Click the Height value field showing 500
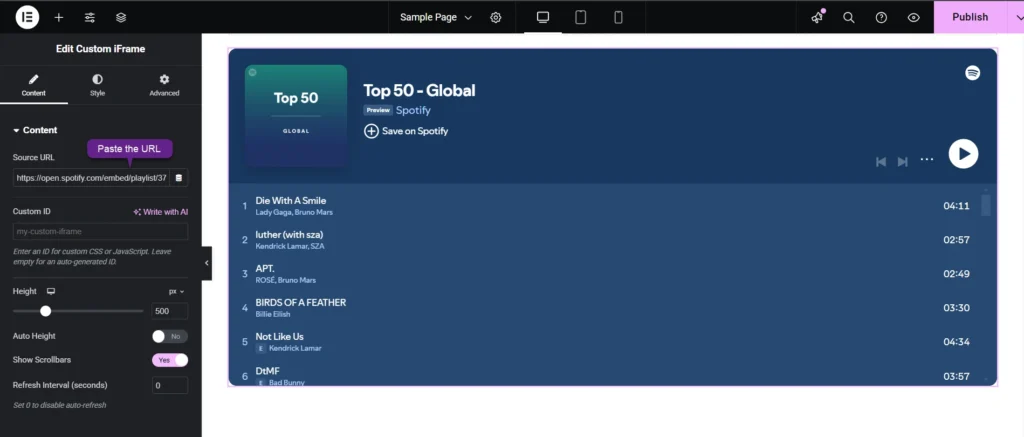The image size is (1024, 437). pos(170,311)
